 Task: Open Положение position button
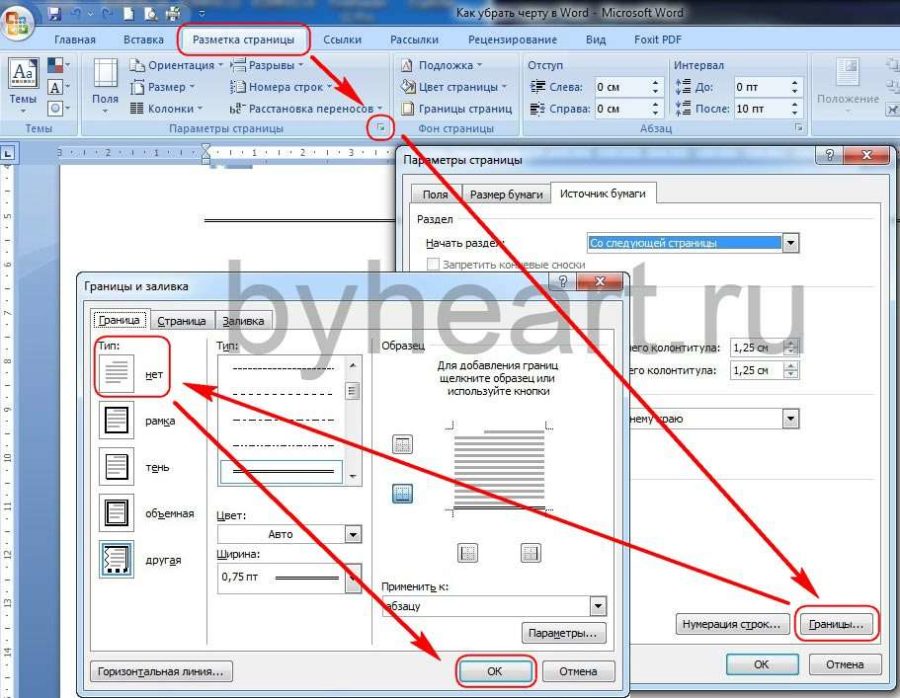(848, 85)
